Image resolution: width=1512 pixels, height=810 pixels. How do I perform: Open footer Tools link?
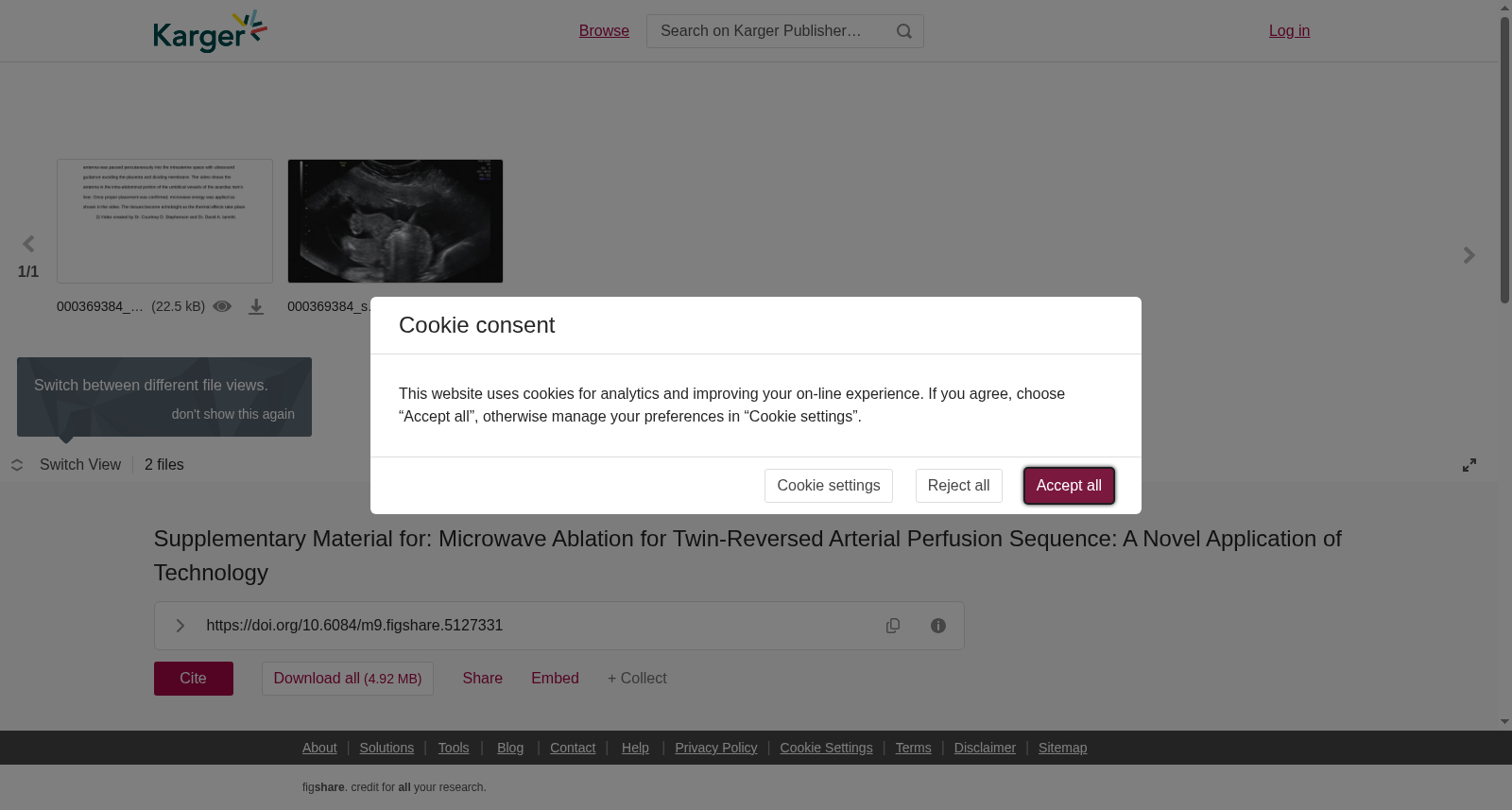click(454, 748)
